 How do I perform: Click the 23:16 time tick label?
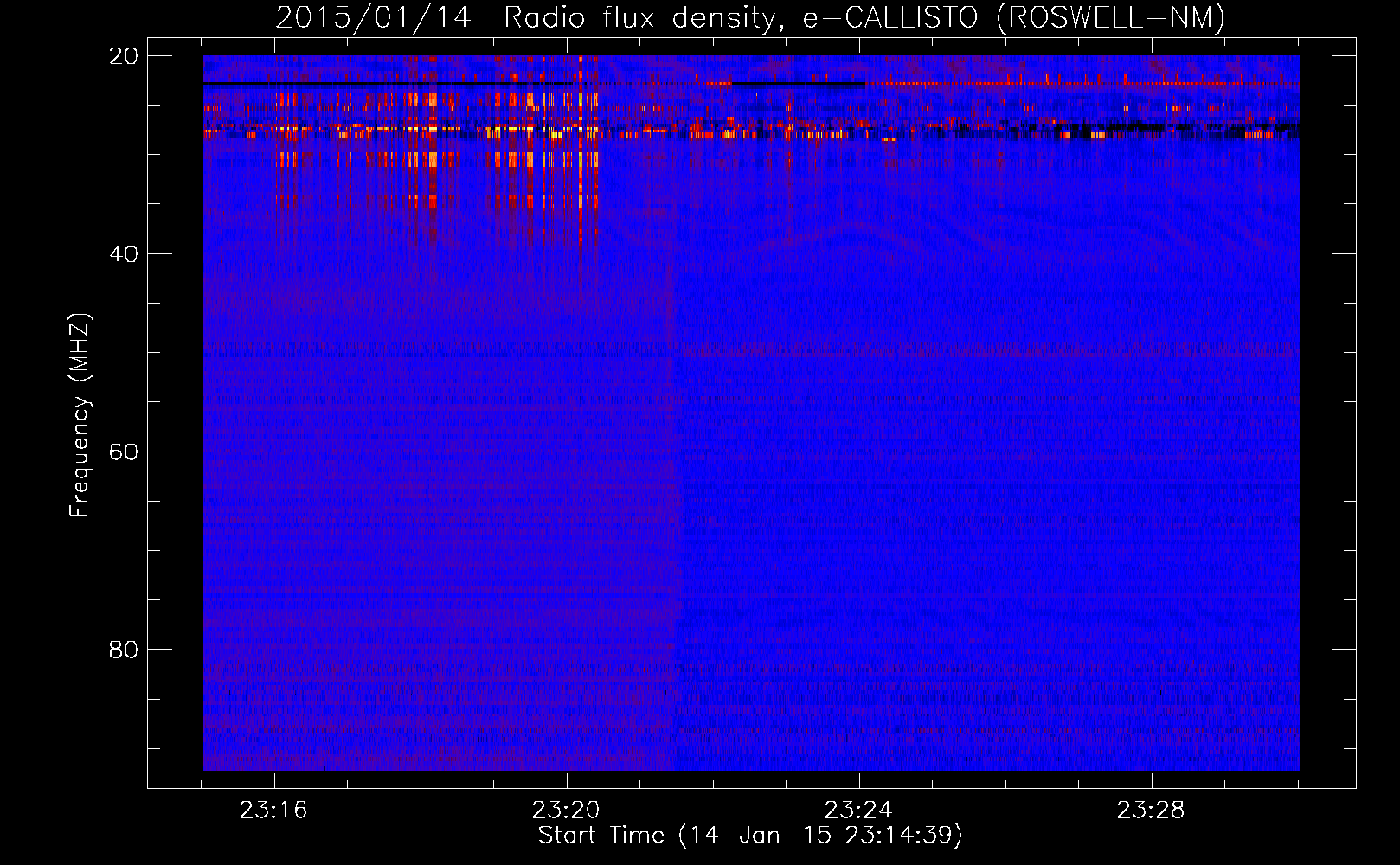pyautogui.click(x=273, y=811)
